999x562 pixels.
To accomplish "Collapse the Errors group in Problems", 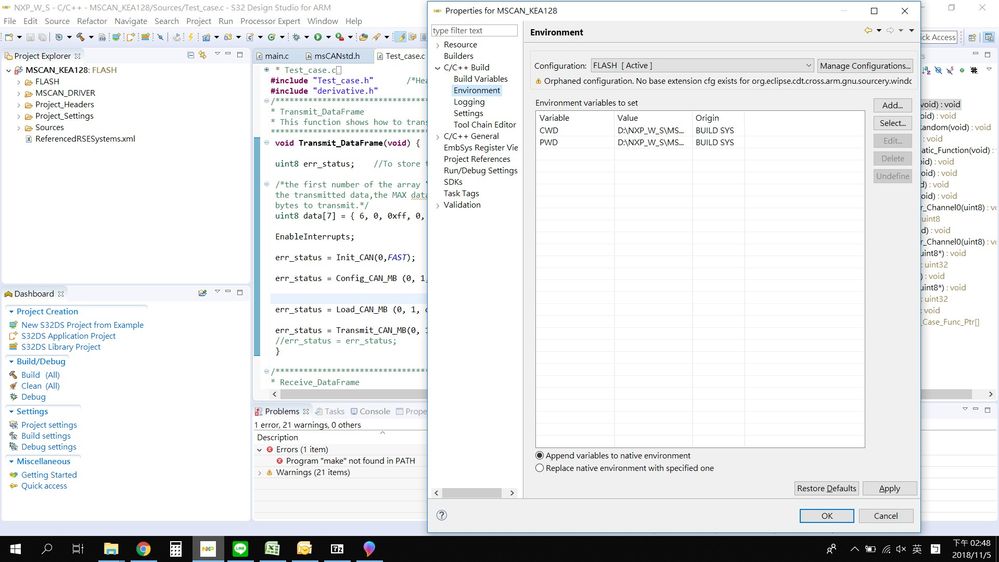I will click(x=259, y=450).
